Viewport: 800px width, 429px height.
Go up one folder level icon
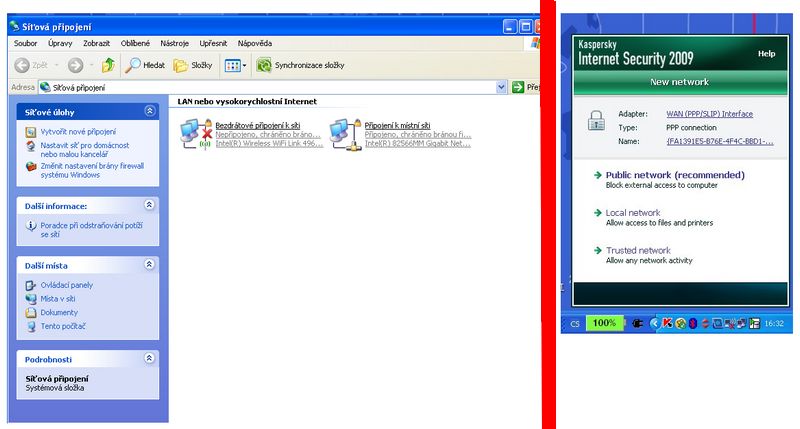108,65
